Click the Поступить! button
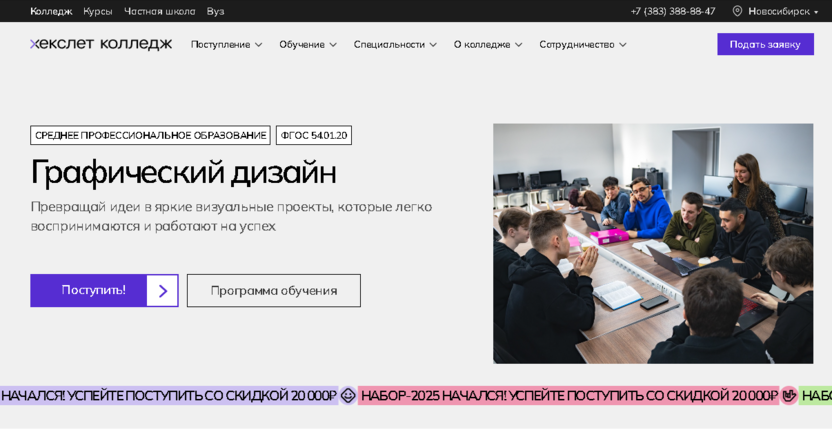Image resolution: width=832 pixels, height=439 pixels. point(104,290)
